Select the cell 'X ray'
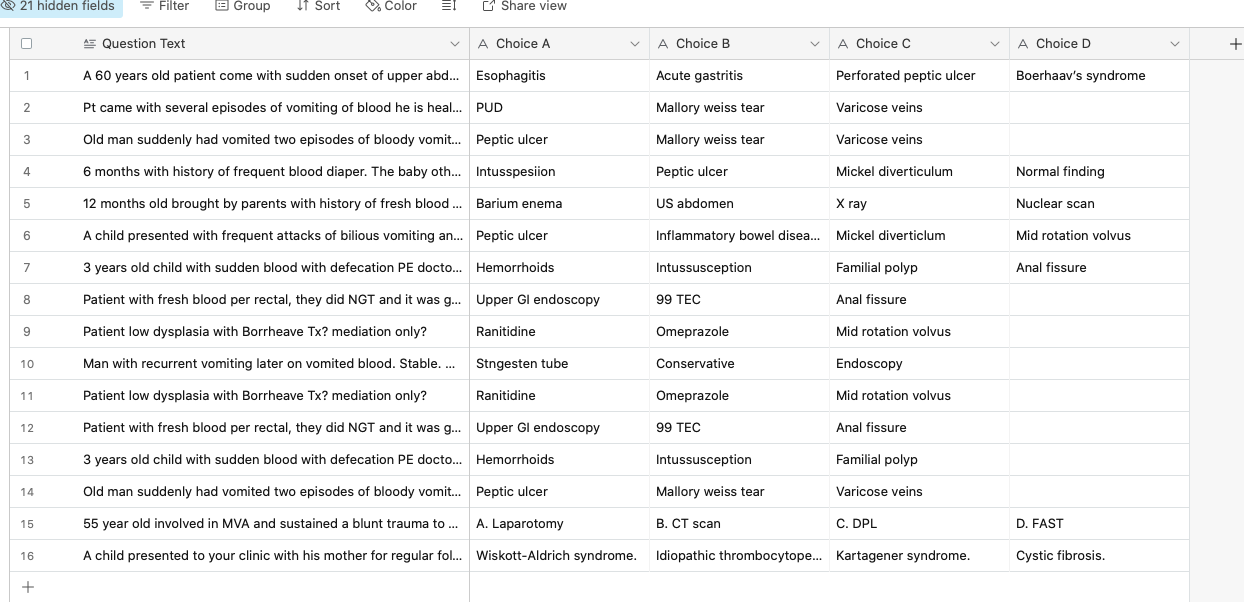 [x=919, y=204]
